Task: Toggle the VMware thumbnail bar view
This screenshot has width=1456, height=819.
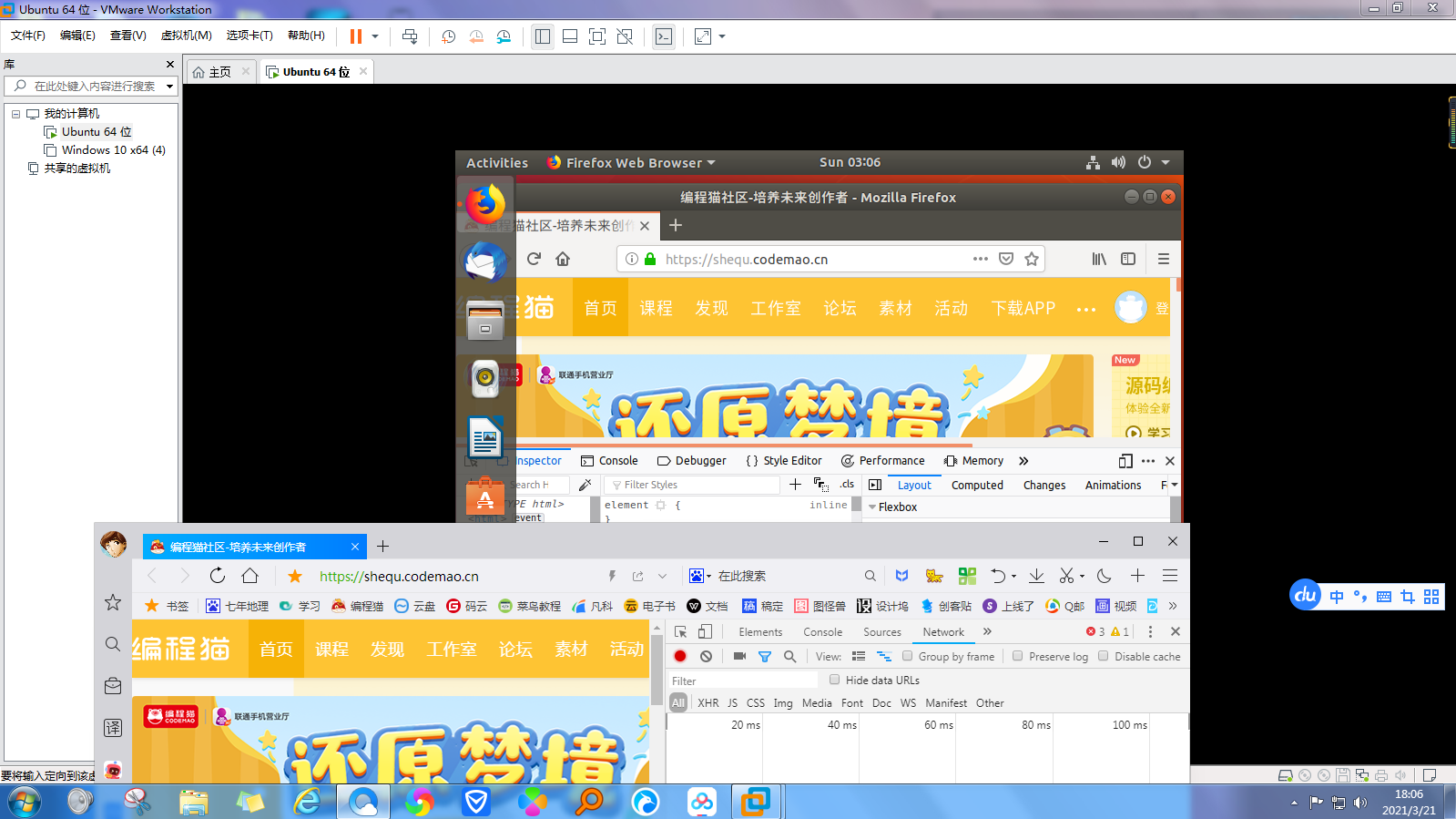Action: coord(570,36)
